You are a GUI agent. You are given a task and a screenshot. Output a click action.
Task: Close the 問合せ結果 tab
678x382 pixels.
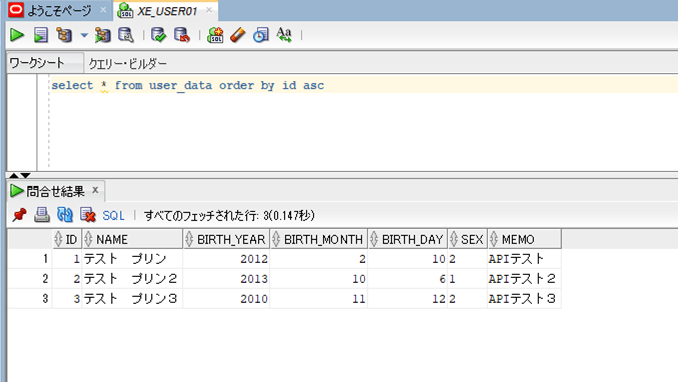click(95, 190)
